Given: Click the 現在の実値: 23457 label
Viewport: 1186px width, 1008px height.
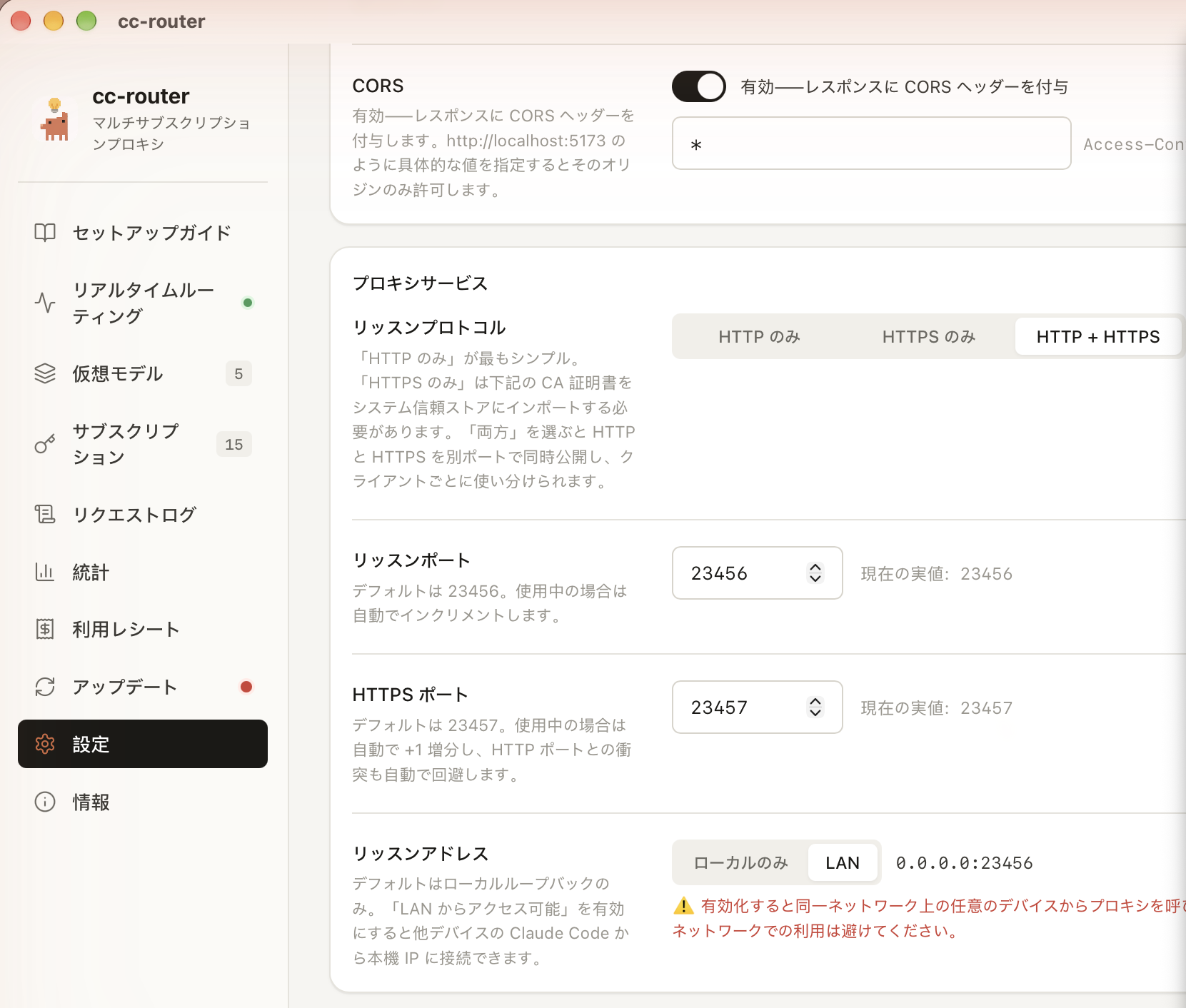Looking at the screenshot, I should tap(936, 708).
